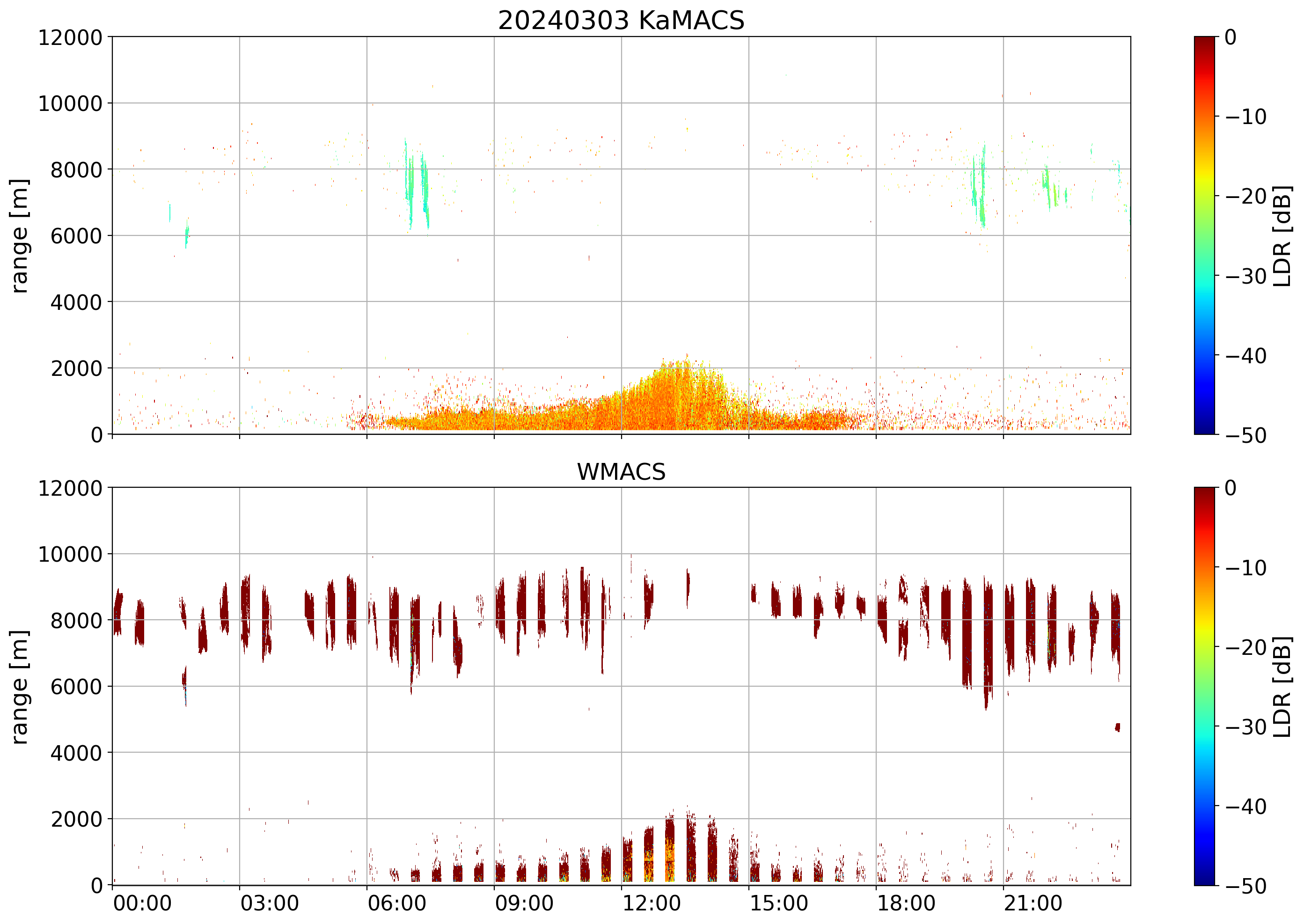Click the "range [m]" label of WMACS panel
The width and height of the screenshot is (1304, 924).
click(x=19, y=687)
